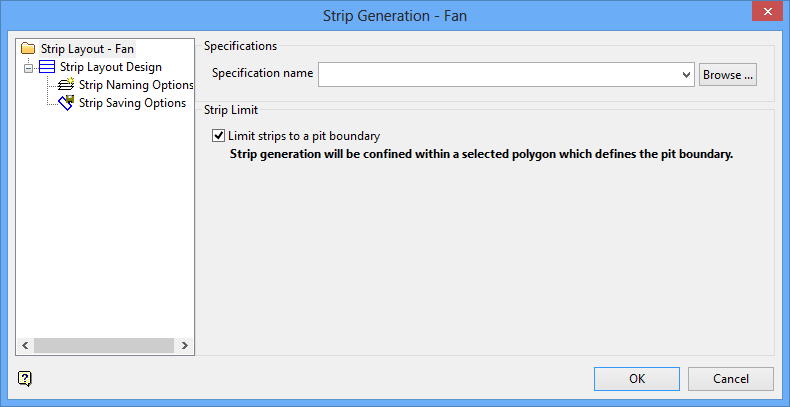Click the tree panel's left scroll arrow
This screenshot has height=407, width=790.
click(24, 345)
